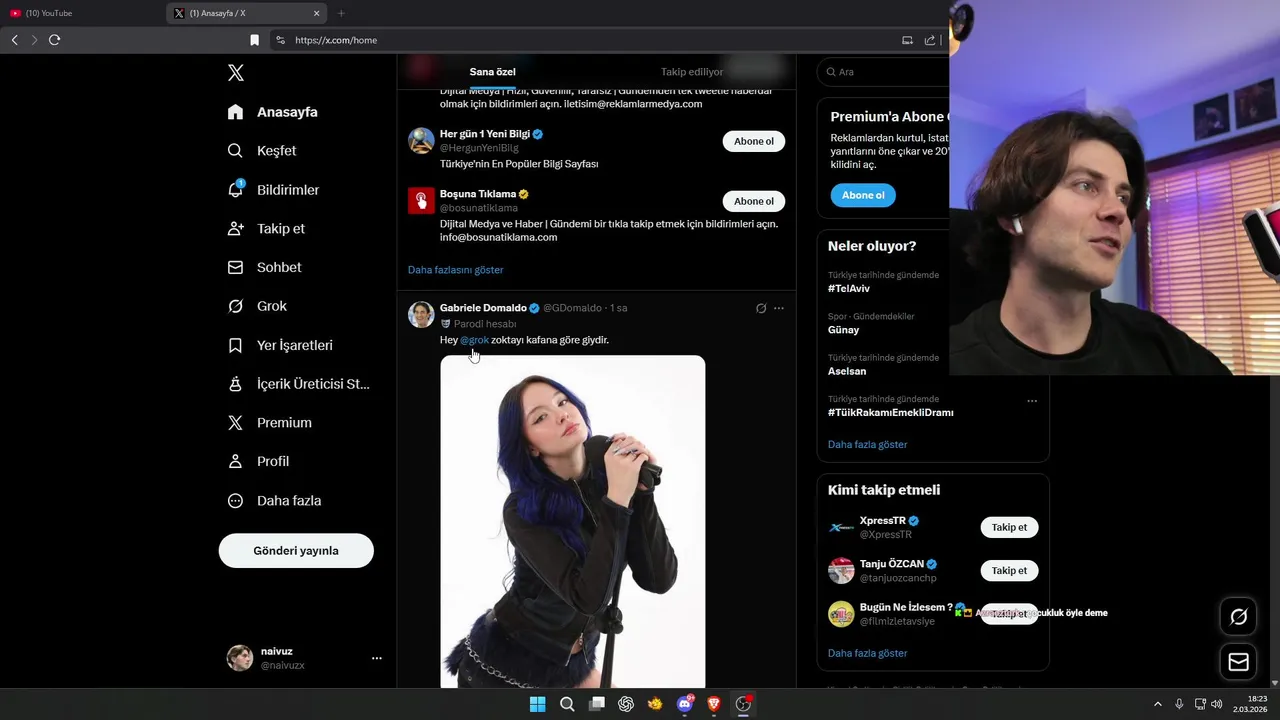1280x720 pixels.
Task: Open the Takip et sidebar item
Action: click(x=266, y=229)
